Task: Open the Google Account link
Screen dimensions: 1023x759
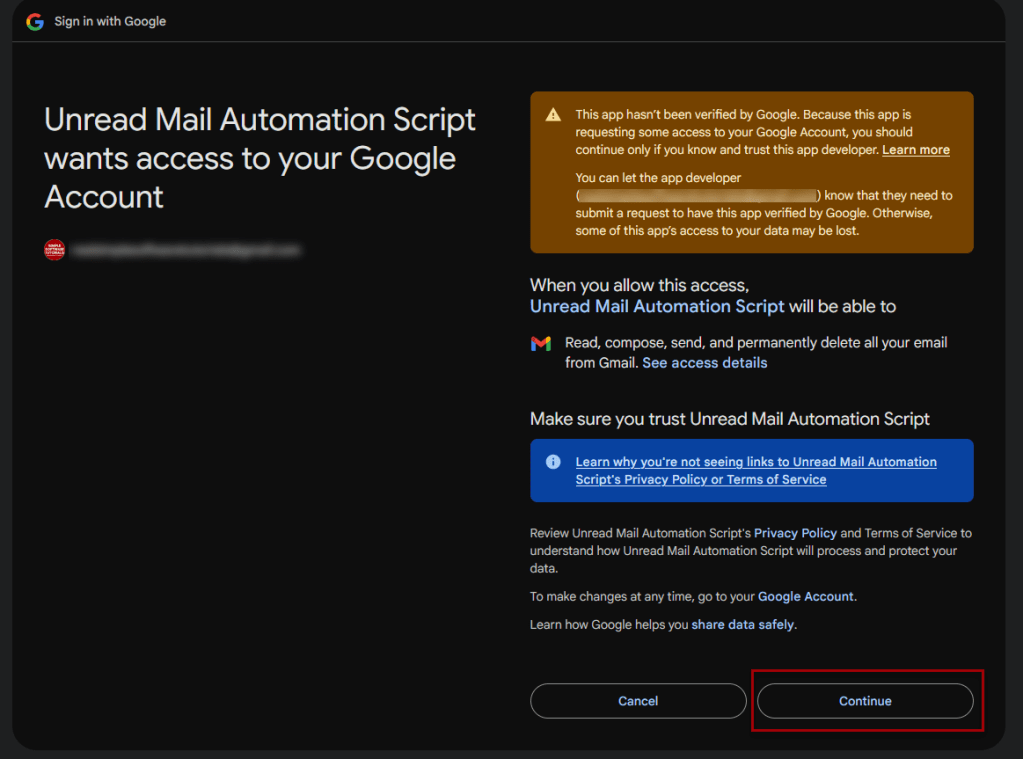Action: coord(805,596)
